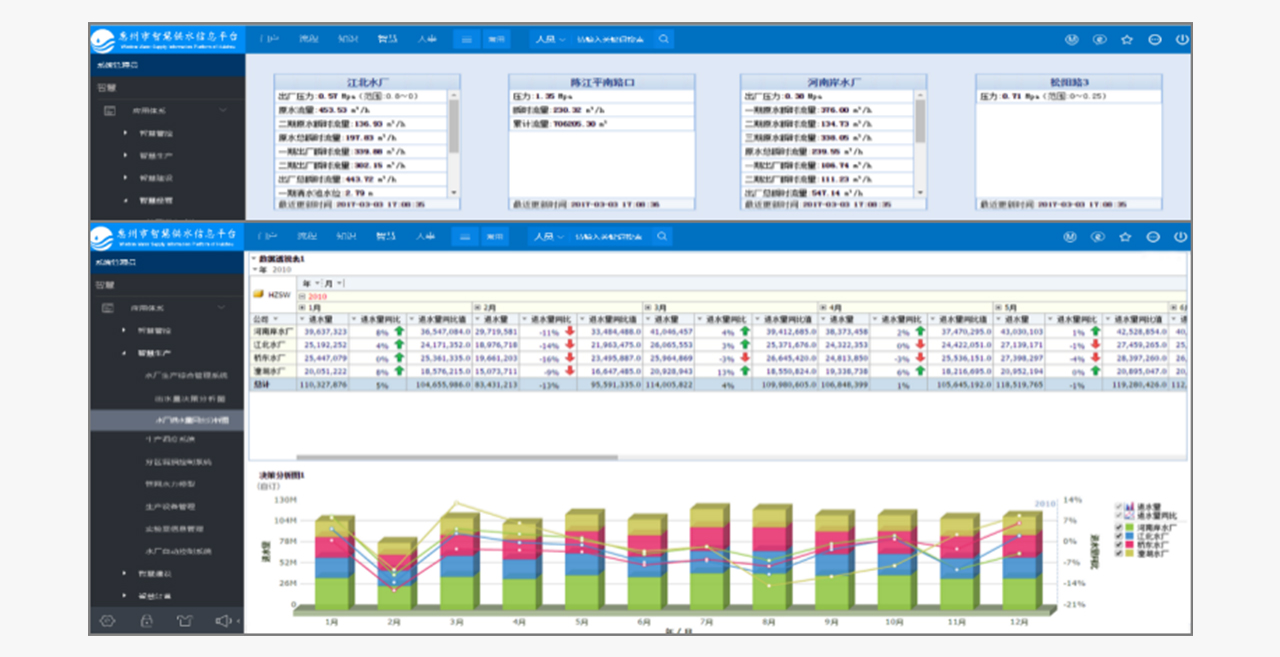The width and height of the screenshot is (1280, 657).
Task: Click the list-lines icon button in the lower window nav
Action: point(467,237)
